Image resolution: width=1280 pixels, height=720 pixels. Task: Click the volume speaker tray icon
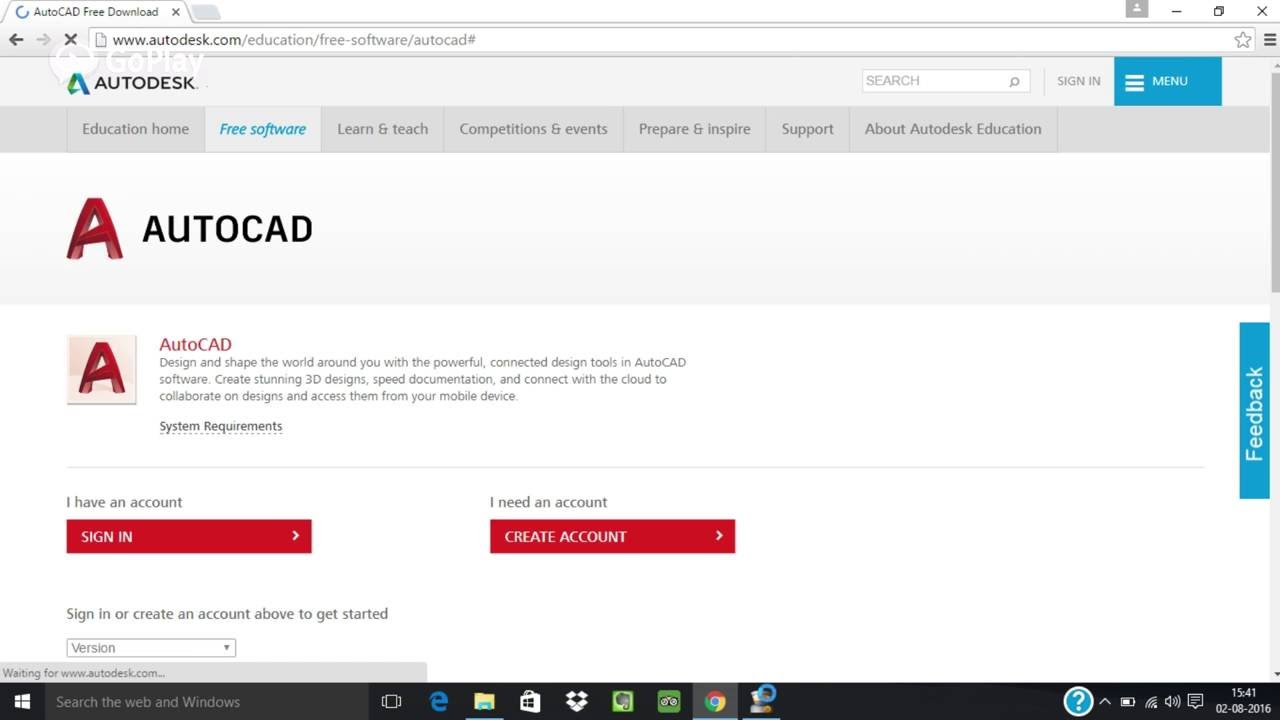pyautogui.click(x=1172, y=702)
